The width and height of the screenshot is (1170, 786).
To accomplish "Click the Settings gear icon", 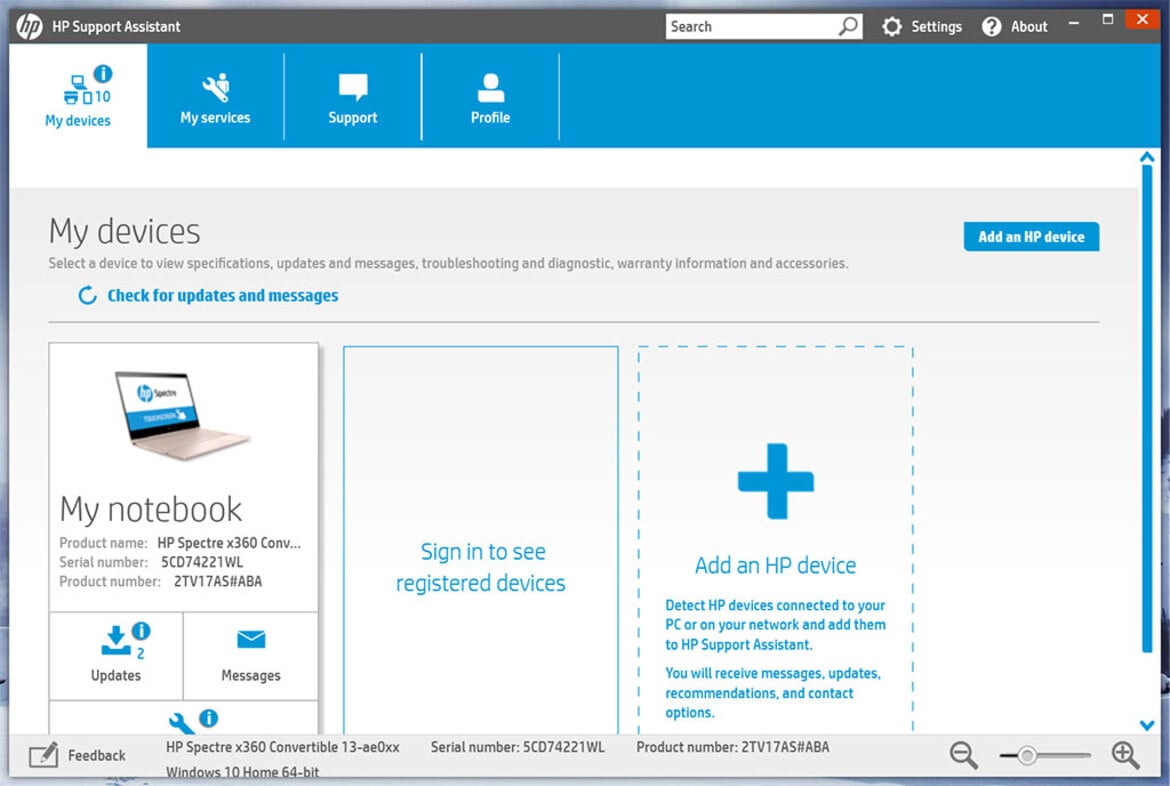I will click(x=892, y=27).
